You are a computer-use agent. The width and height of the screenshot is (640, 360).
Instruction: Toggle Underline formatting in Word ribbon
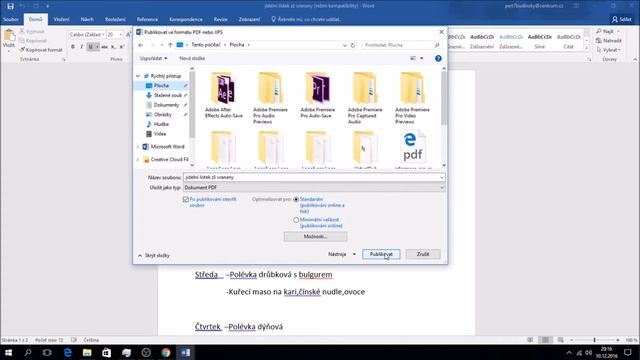91,47
